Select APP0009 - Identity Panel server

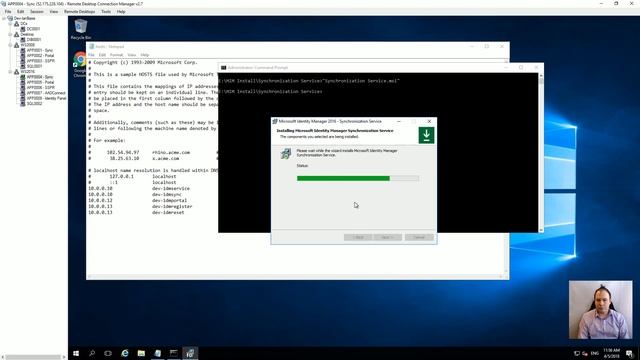pos(46,98)
